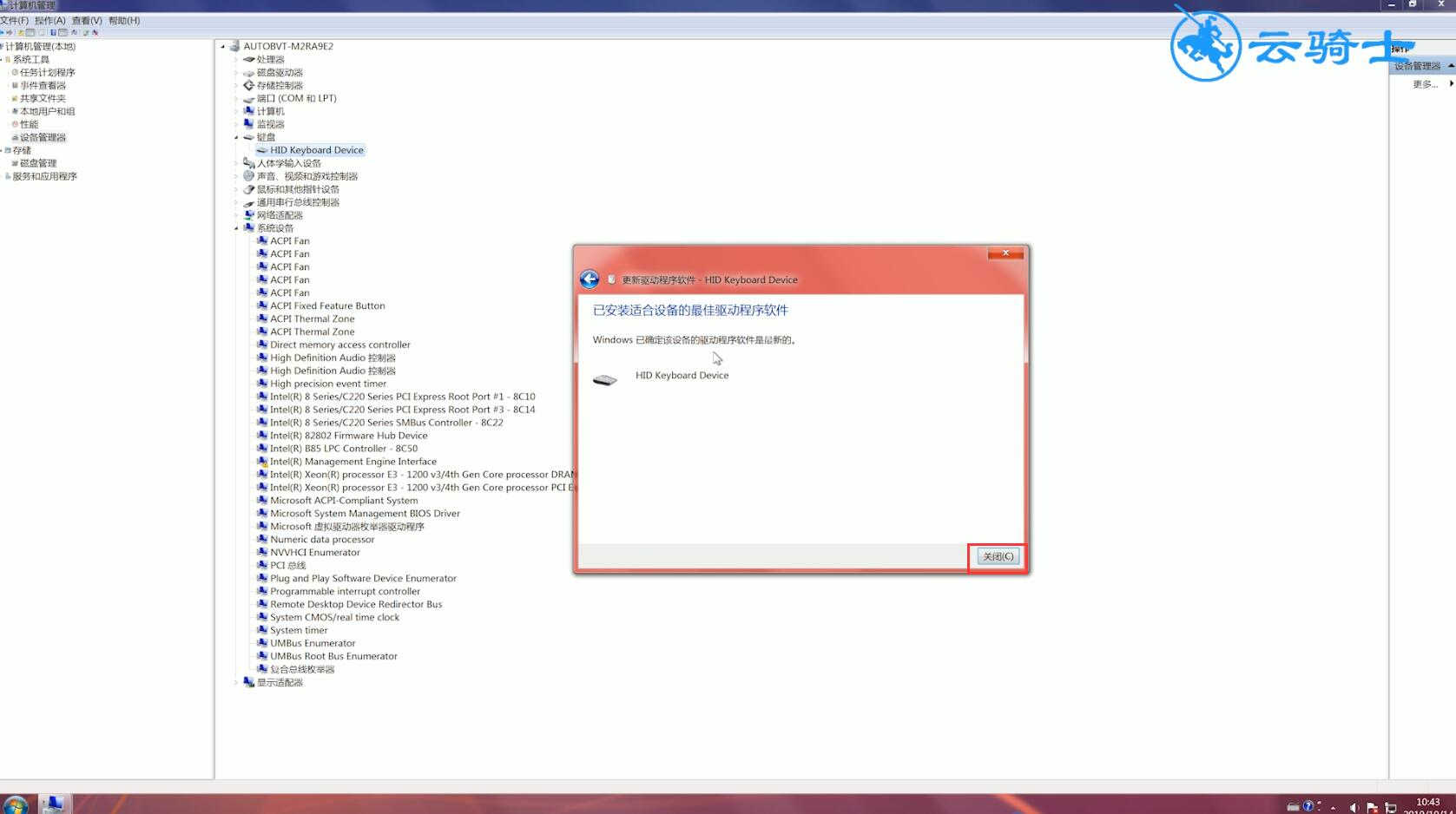Expand the 网络适配器 category

[236, 215]
